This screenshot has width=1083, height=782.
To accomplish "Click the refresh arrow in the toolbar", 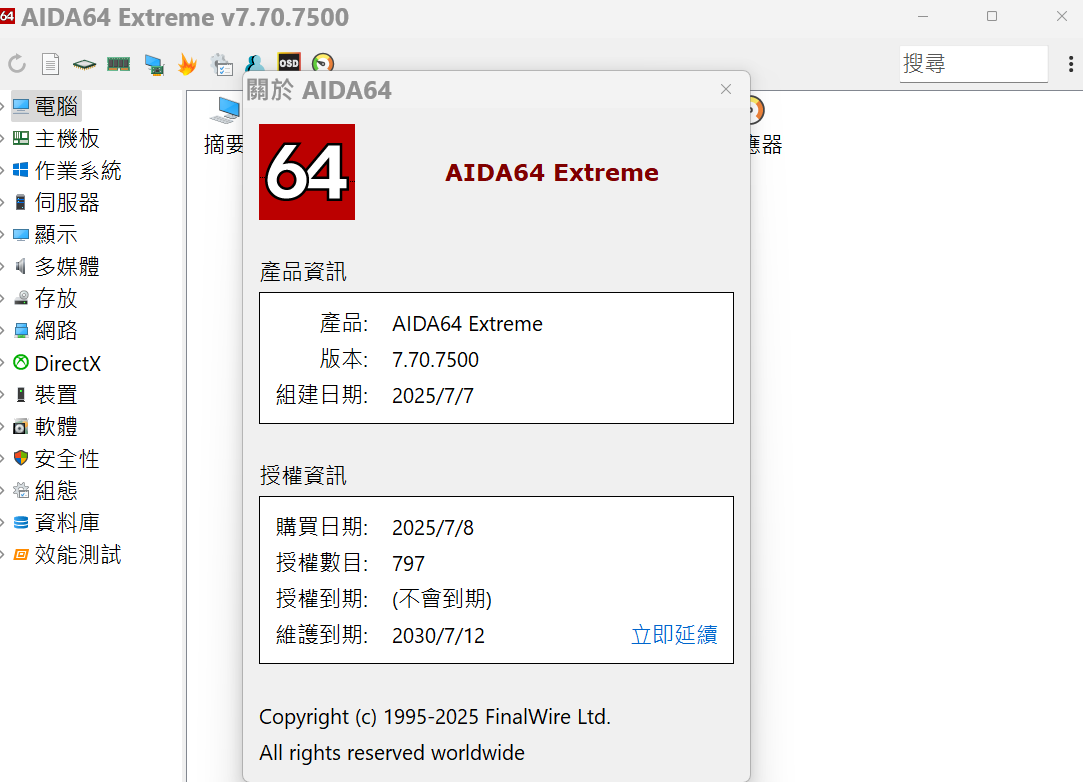I will pyautogui.click(x=17, y=64).
